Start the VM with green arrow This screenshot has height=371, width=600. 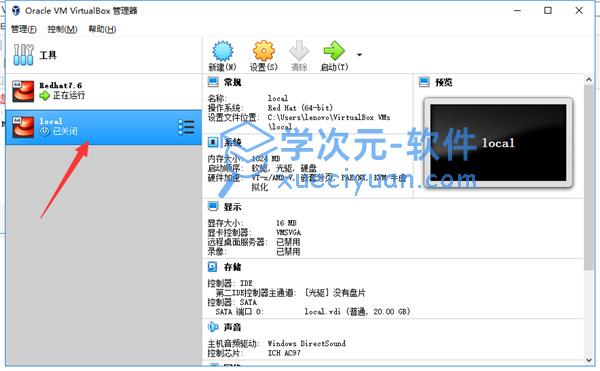click(x=334, y=51)
